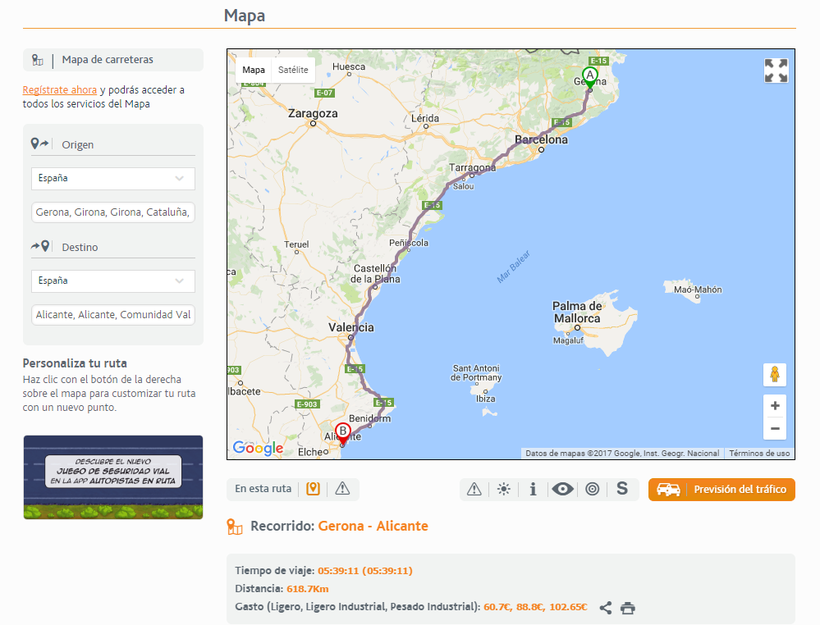820x625 pixels.
Task: Click the origin address input field
Action: point(113,212)
